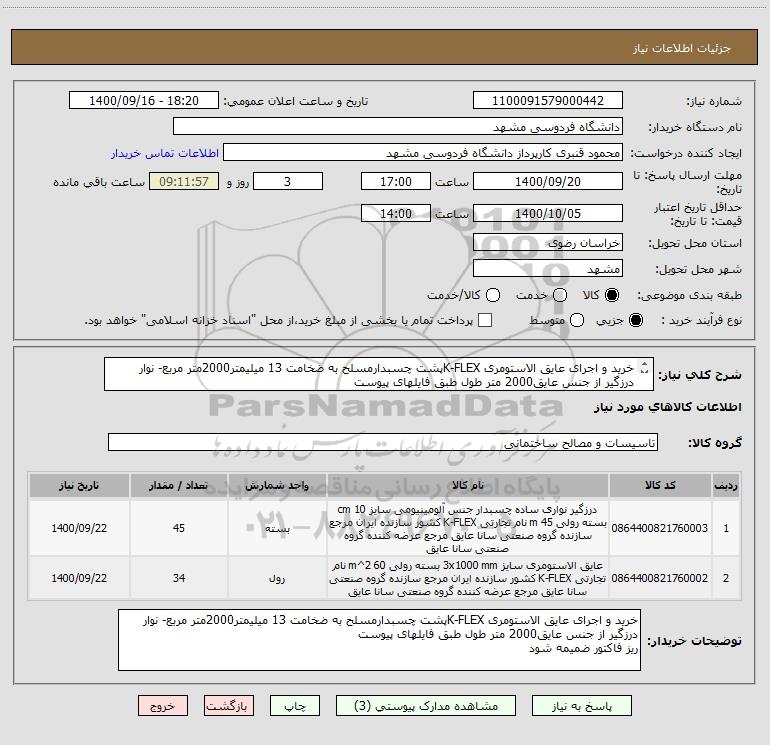Click column header نام کالا
The image size is (770, 745).
[468, 485]
